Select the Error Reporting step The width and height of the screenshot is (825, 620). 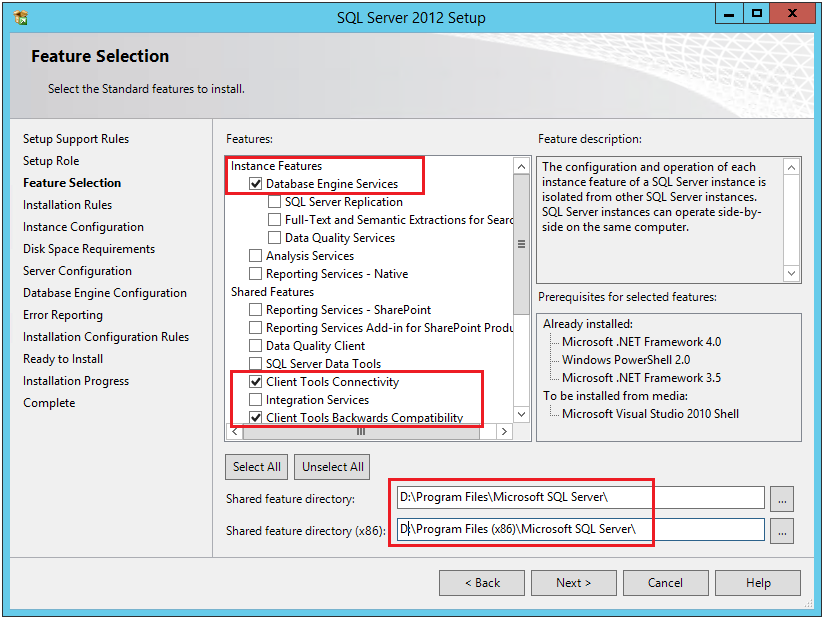point(63,315)
